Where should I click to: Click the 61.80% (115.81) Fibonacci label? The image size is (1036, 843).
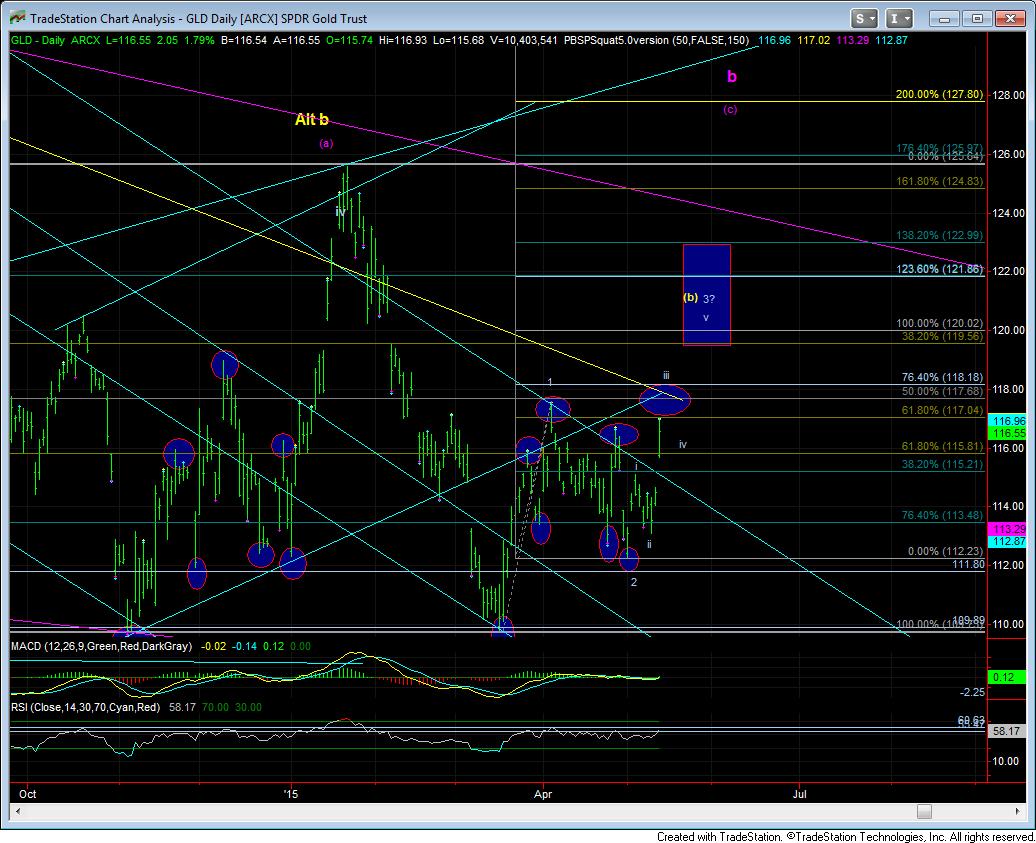tap(942, 447)
